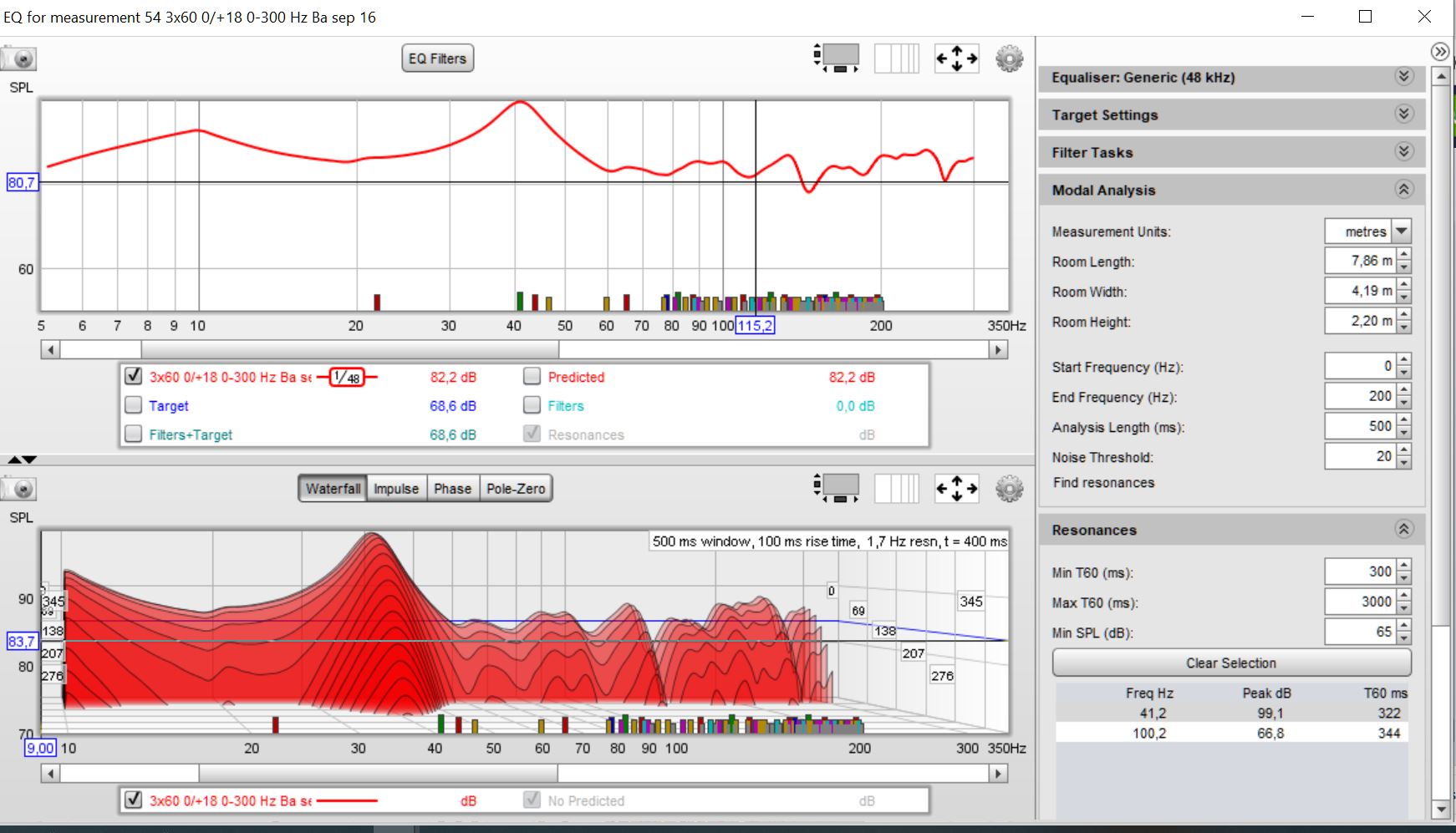
Task: Capture the waterfall graph with camera icon
Action: [20, 490]
